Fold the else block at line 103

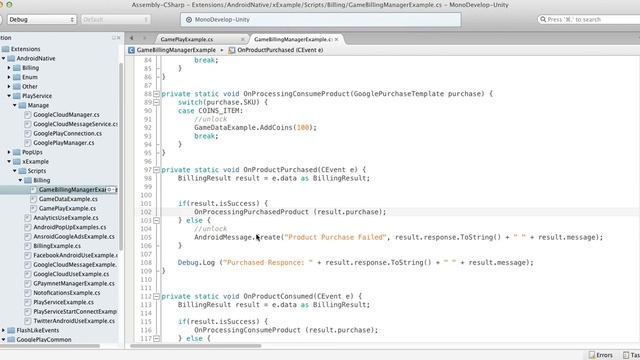pyautogui.click(x=156, y=220)
